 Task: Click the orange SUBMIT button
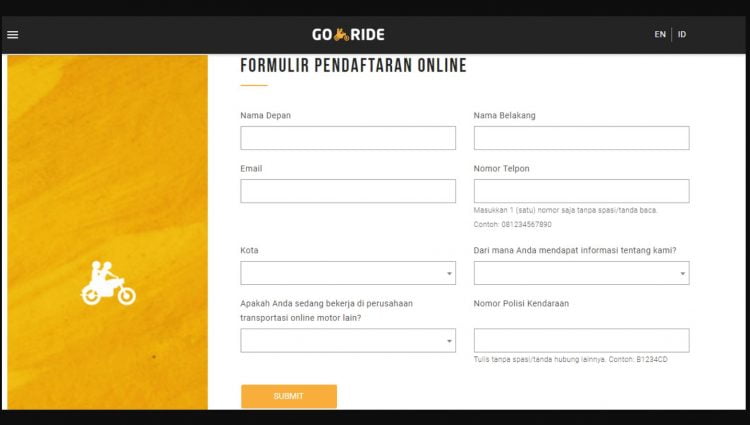pos(289,396)
